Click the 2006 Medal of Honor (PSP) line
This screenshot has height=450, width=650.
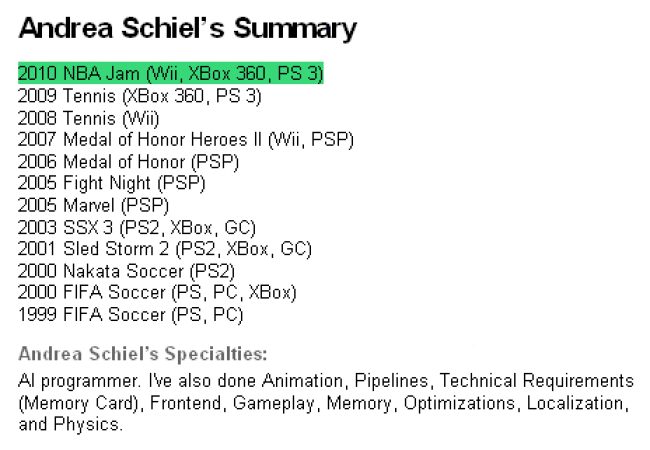click(129, 162)
